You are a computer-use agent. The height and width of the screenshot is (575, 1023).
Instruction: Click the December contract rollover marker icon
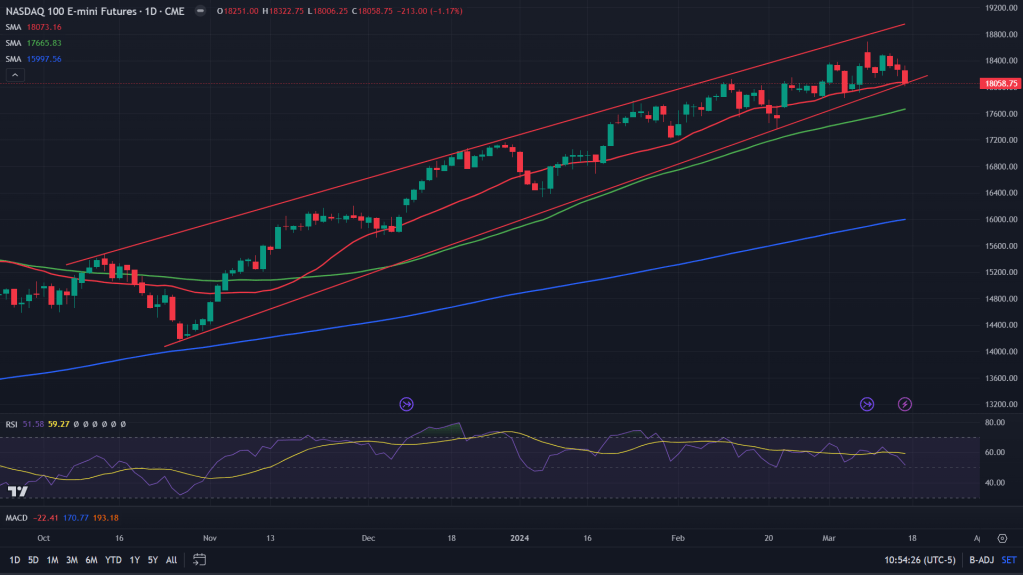pyautogui.click(x=406, y=404)
